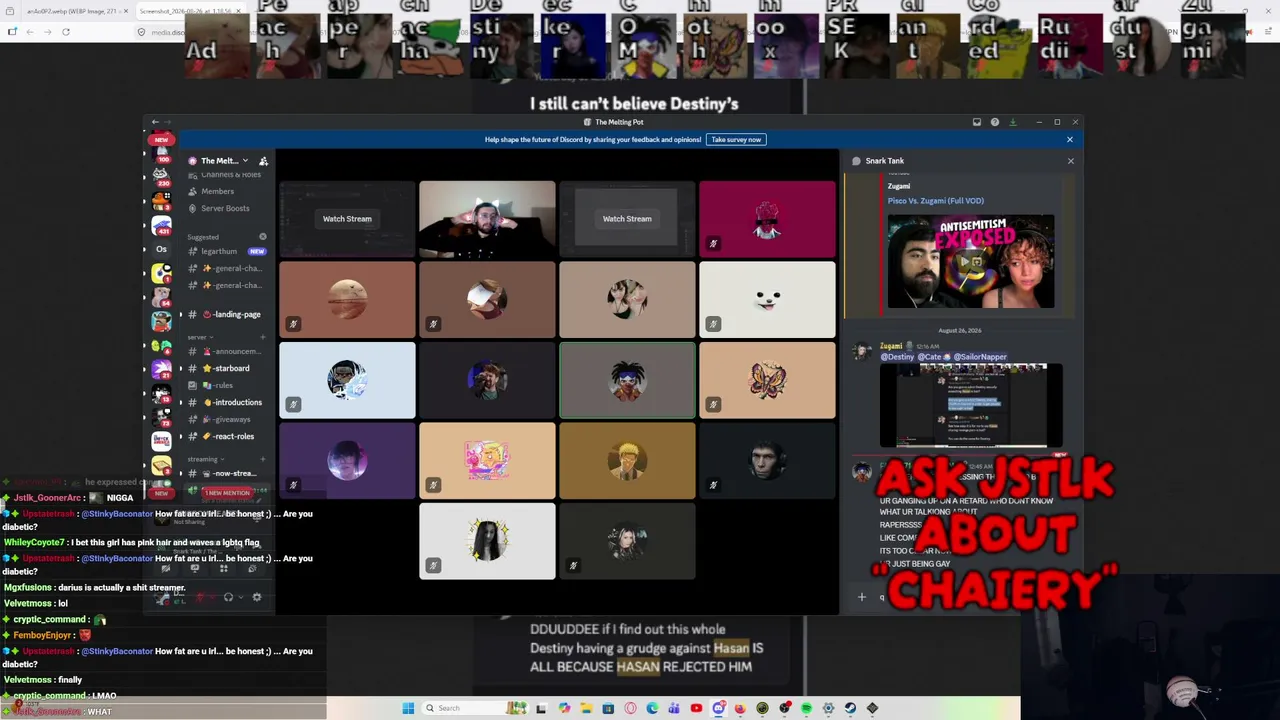Click the Take survey now button
Viewport: 1280px width, 720px height.
(736, 139)
